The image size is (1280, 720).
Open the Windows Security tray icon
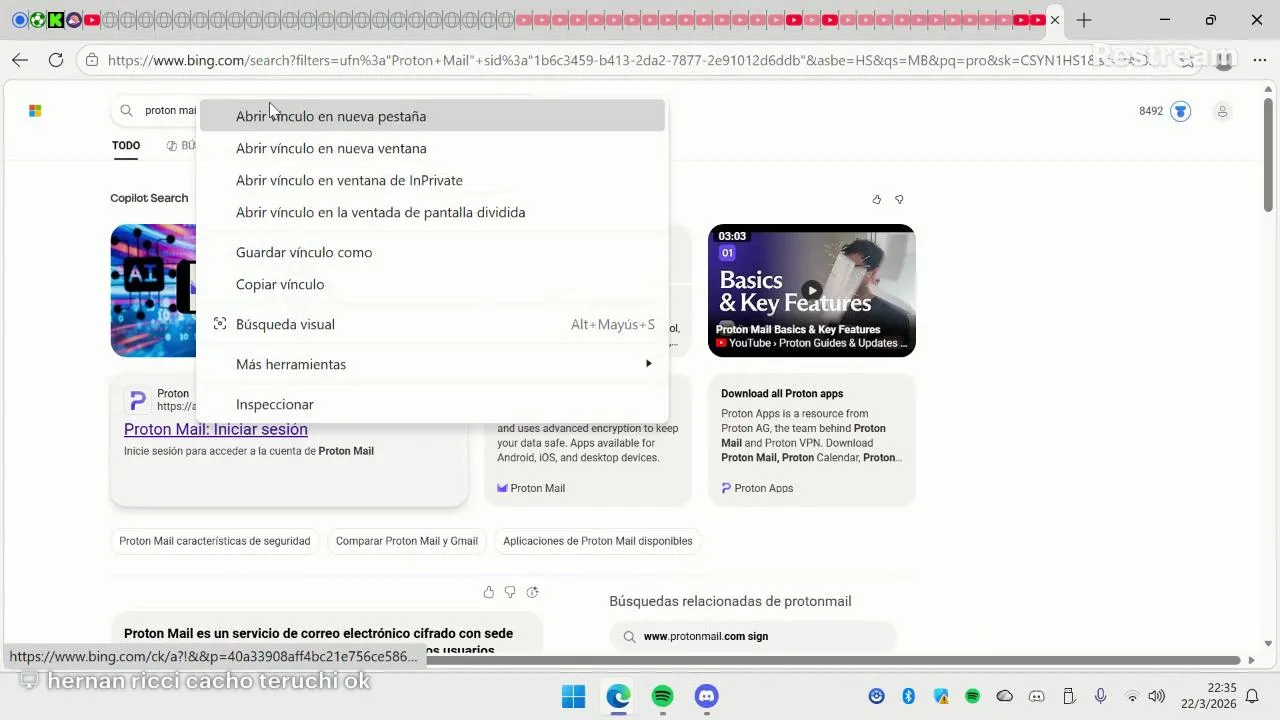tap(941, 696)
